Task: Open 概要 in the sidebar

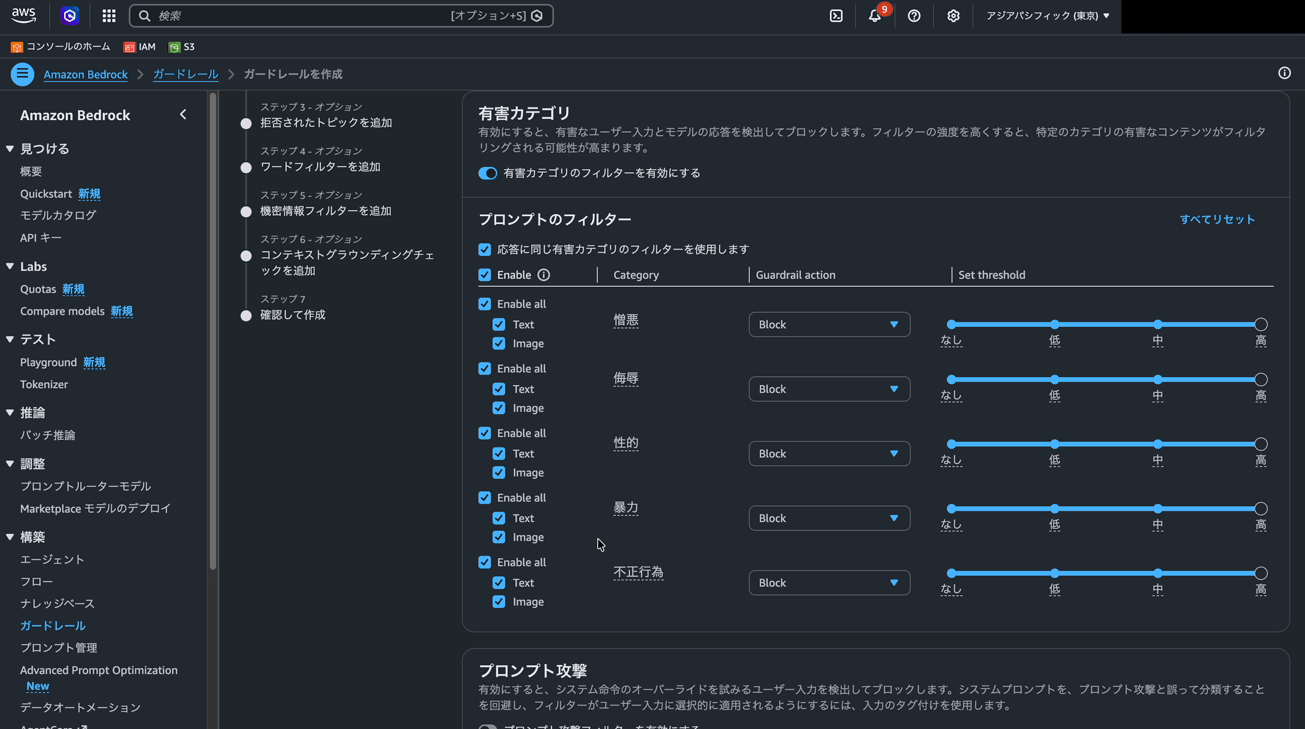Action: [31, 172]
